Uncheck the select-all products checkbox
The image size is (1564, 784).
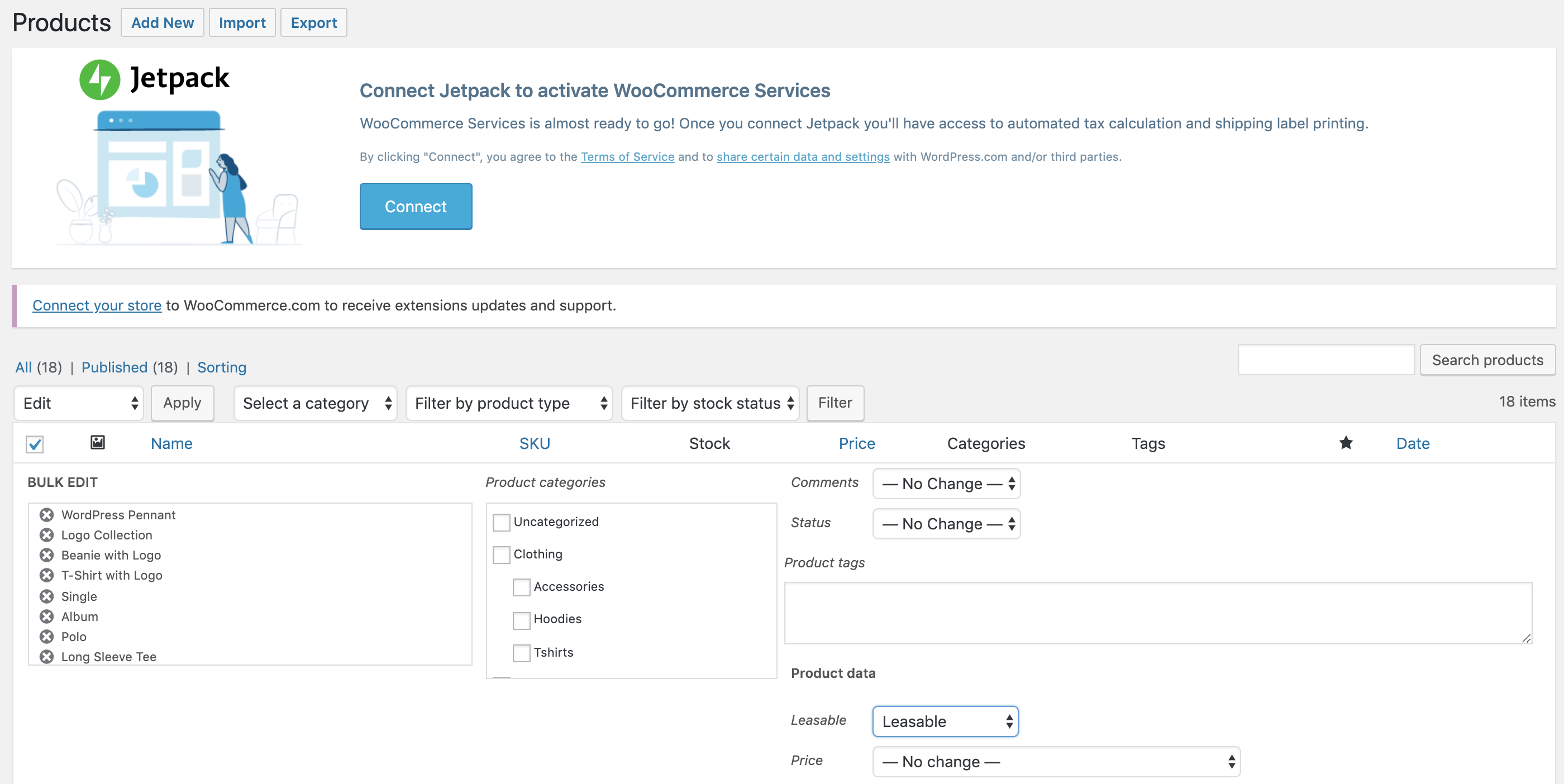point(35,444)
